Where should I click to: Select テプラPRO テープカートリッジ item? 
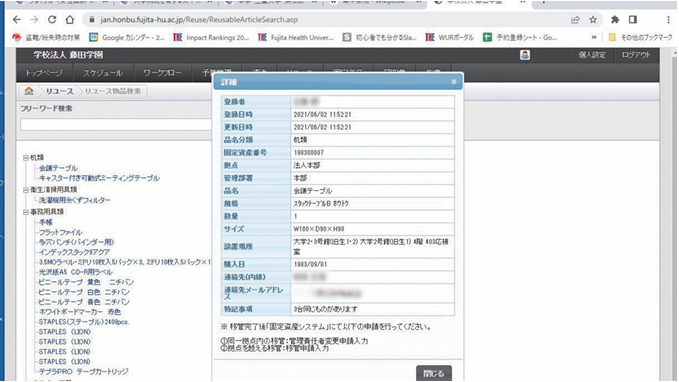pos(84,372)
